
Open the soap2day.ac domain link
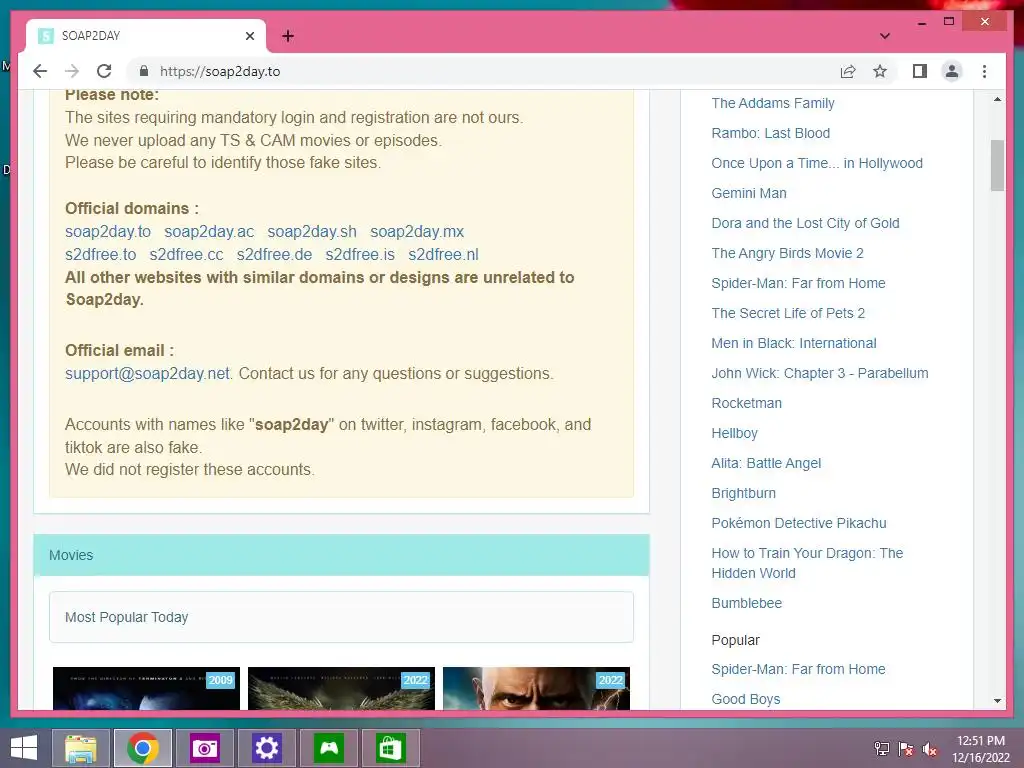coord(209,232)
